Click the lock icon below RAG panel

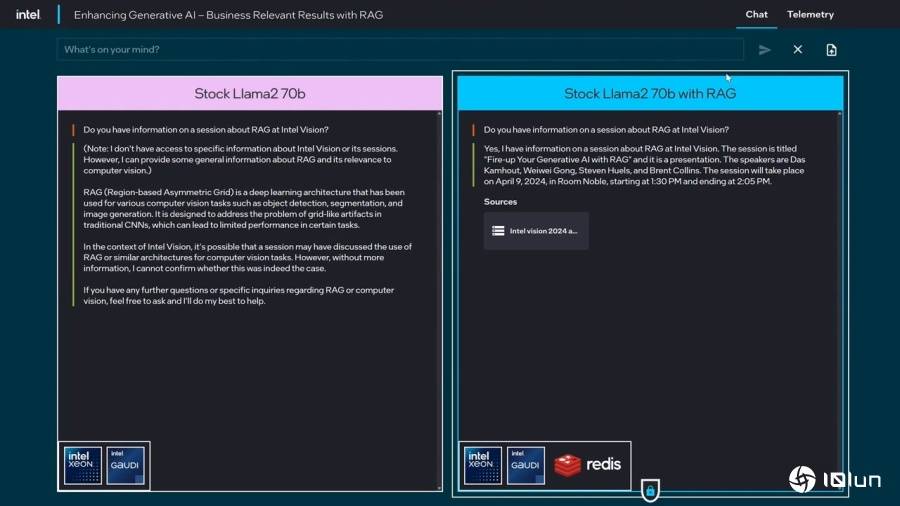click(650, 491)
